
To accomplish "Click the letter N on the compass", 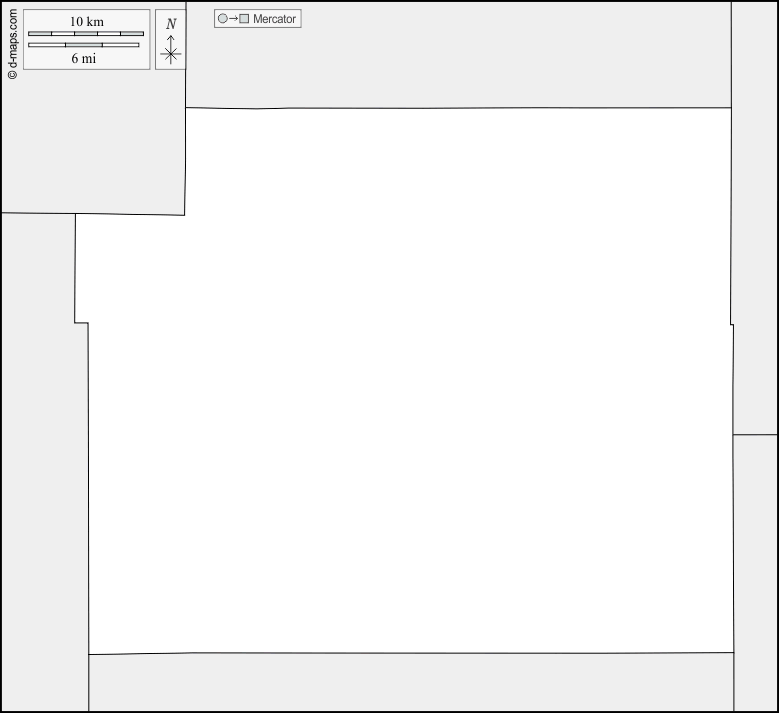I will coord(171,24).
